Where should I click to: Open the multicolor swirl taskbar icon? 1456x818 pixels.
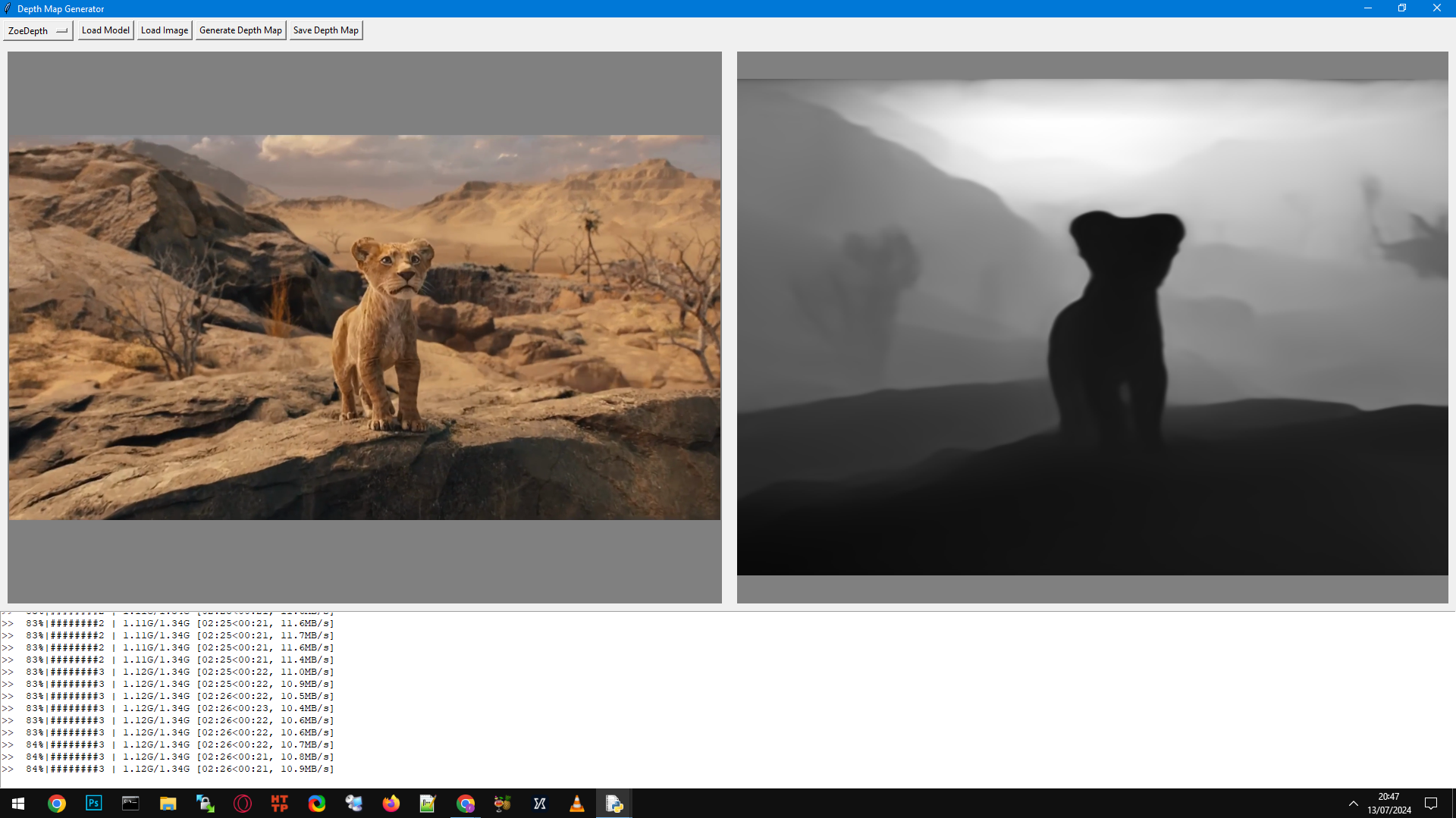click(317, 804)
